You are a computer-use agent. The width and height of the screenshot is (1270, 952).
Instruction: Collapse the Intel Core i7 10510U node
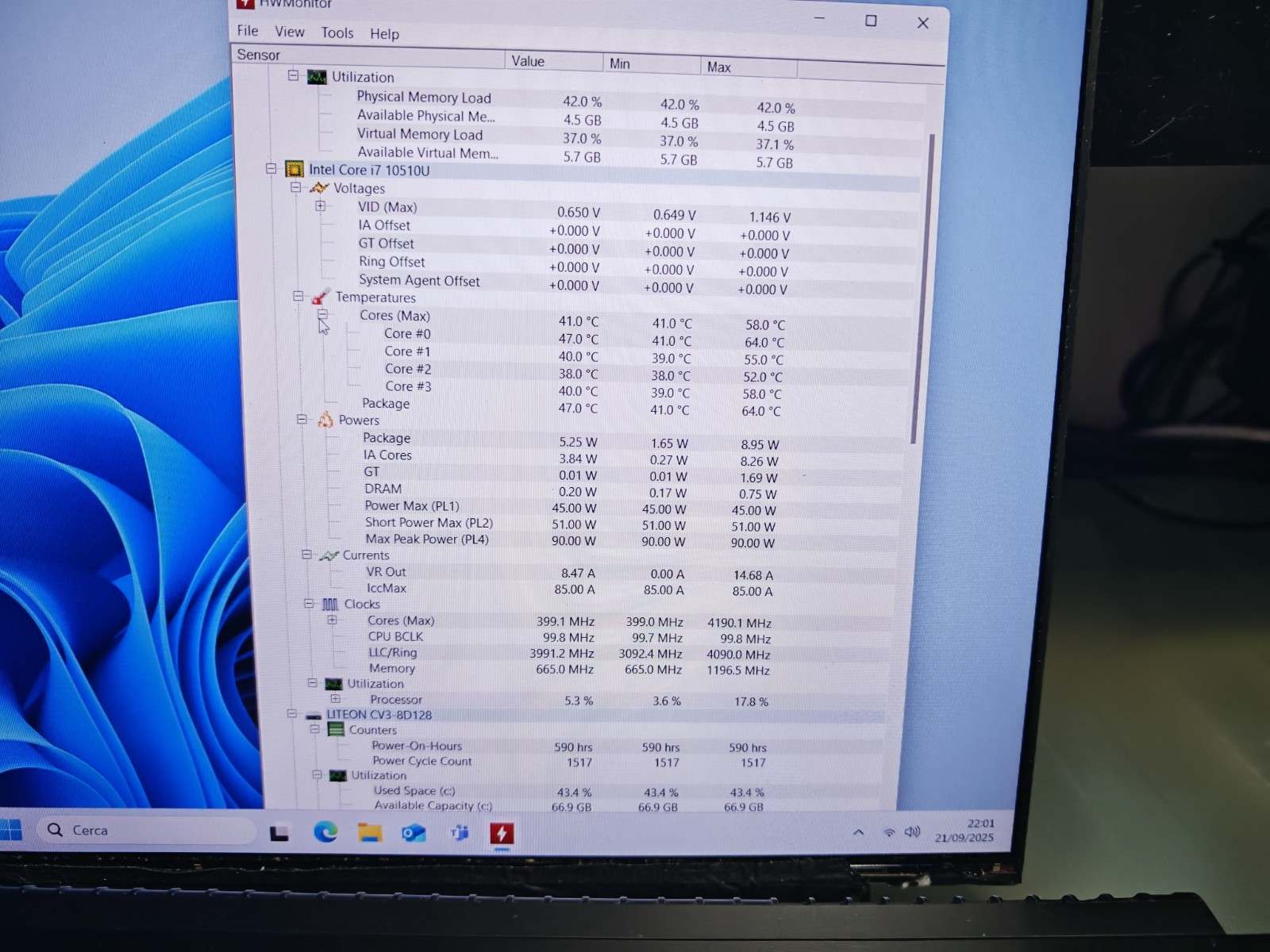271,168
